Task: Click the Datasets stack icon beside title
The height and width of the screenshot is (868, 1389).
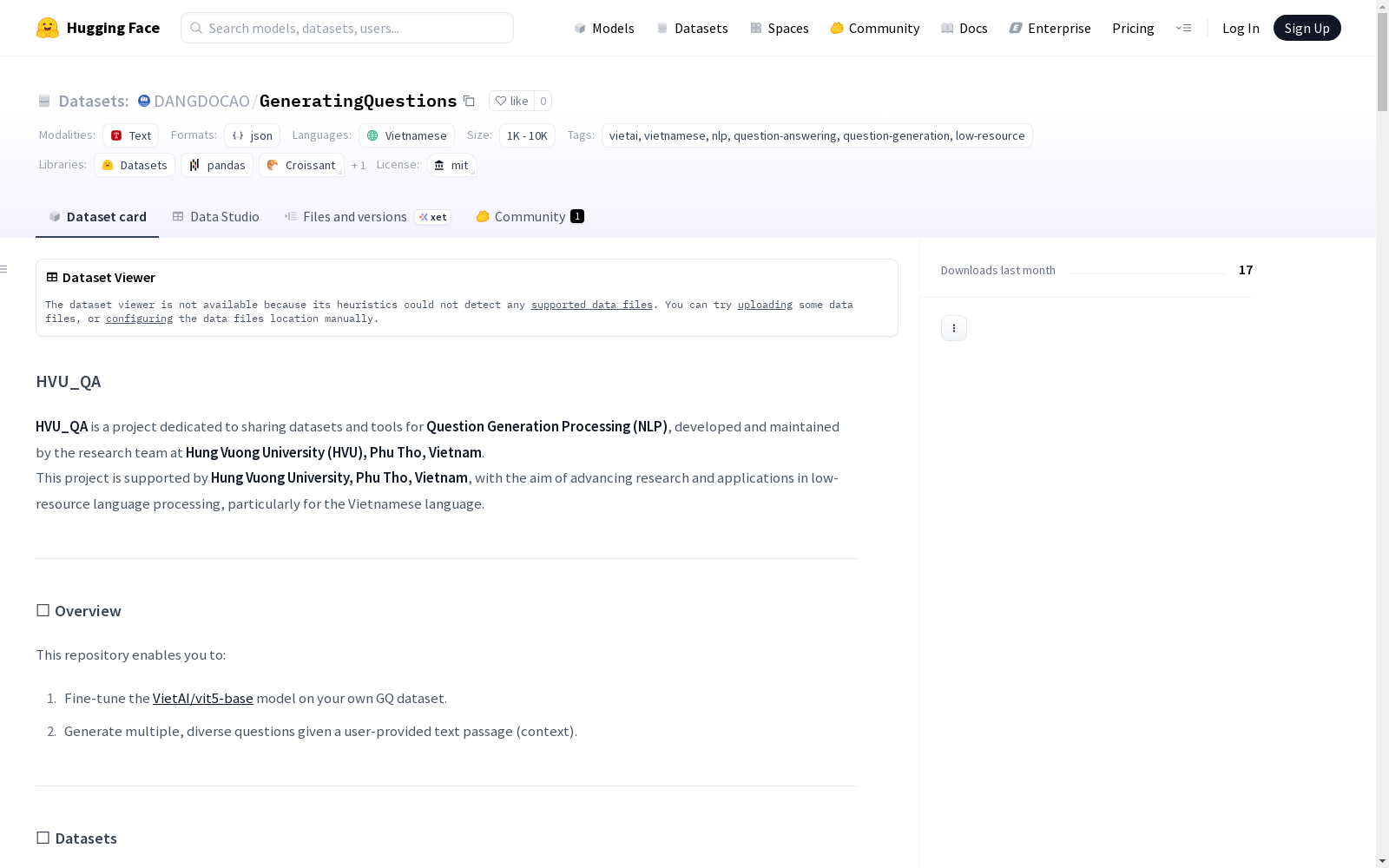Action: (44, 101)
